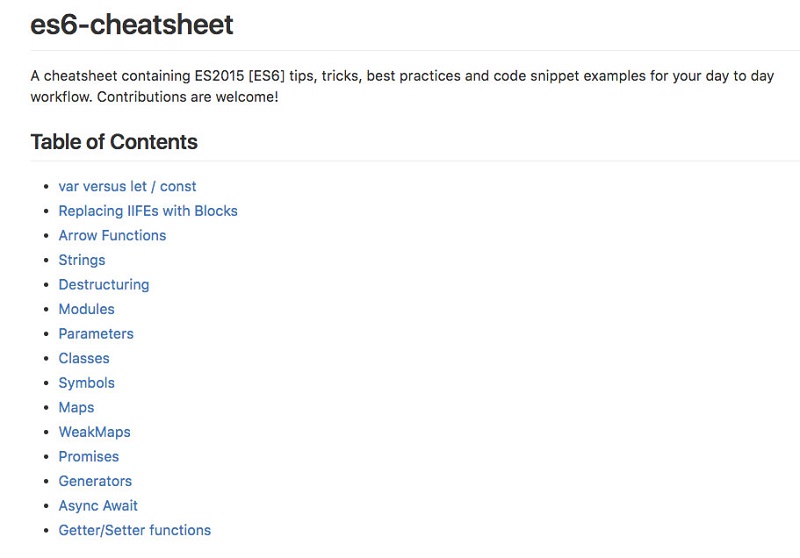Go to the Classes section
The width and height of the screenshot is (800, 558).
point(84,358)
